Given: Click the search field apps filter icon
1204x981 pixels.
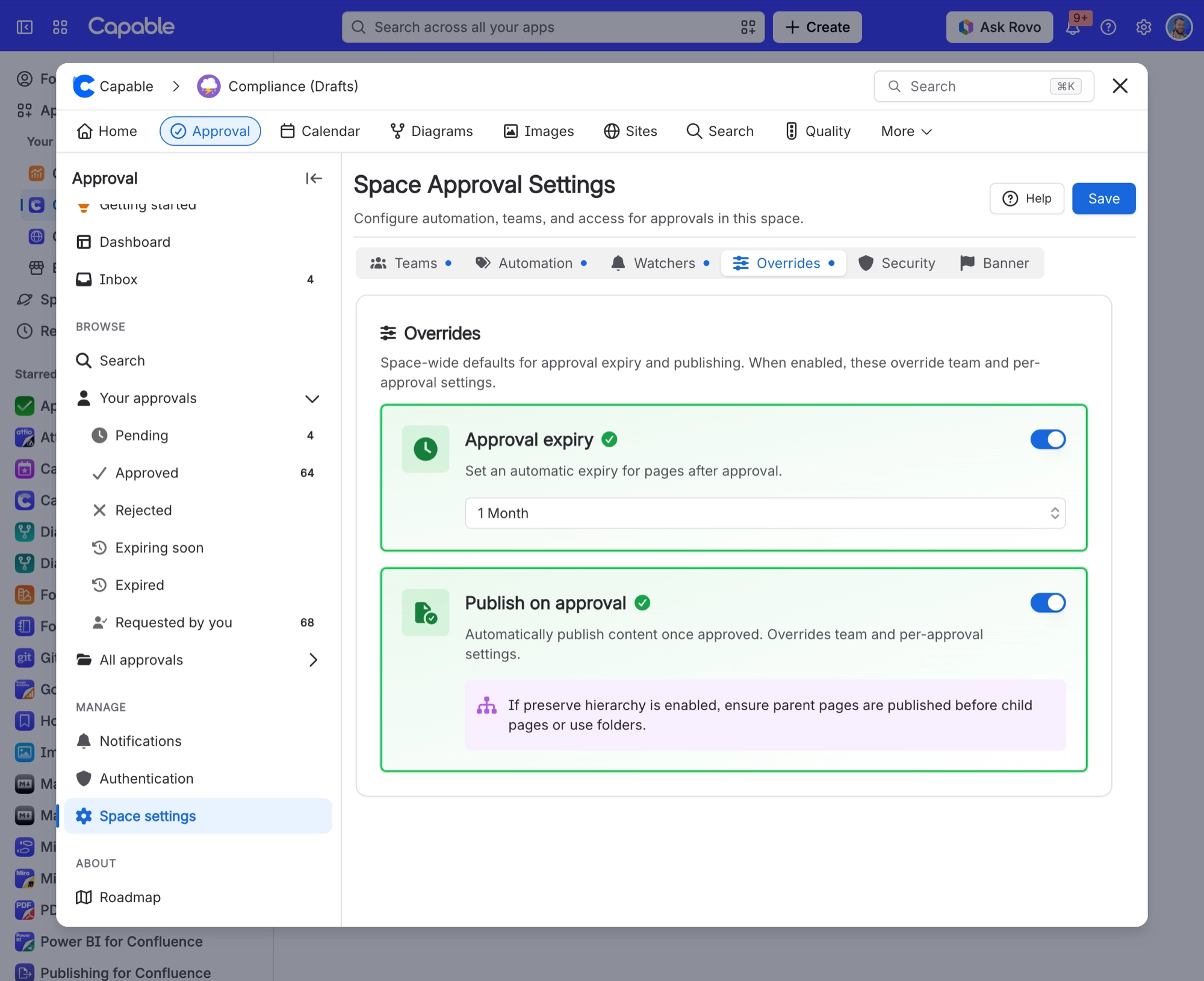Looking at the screenshot, I should point(748,27).
